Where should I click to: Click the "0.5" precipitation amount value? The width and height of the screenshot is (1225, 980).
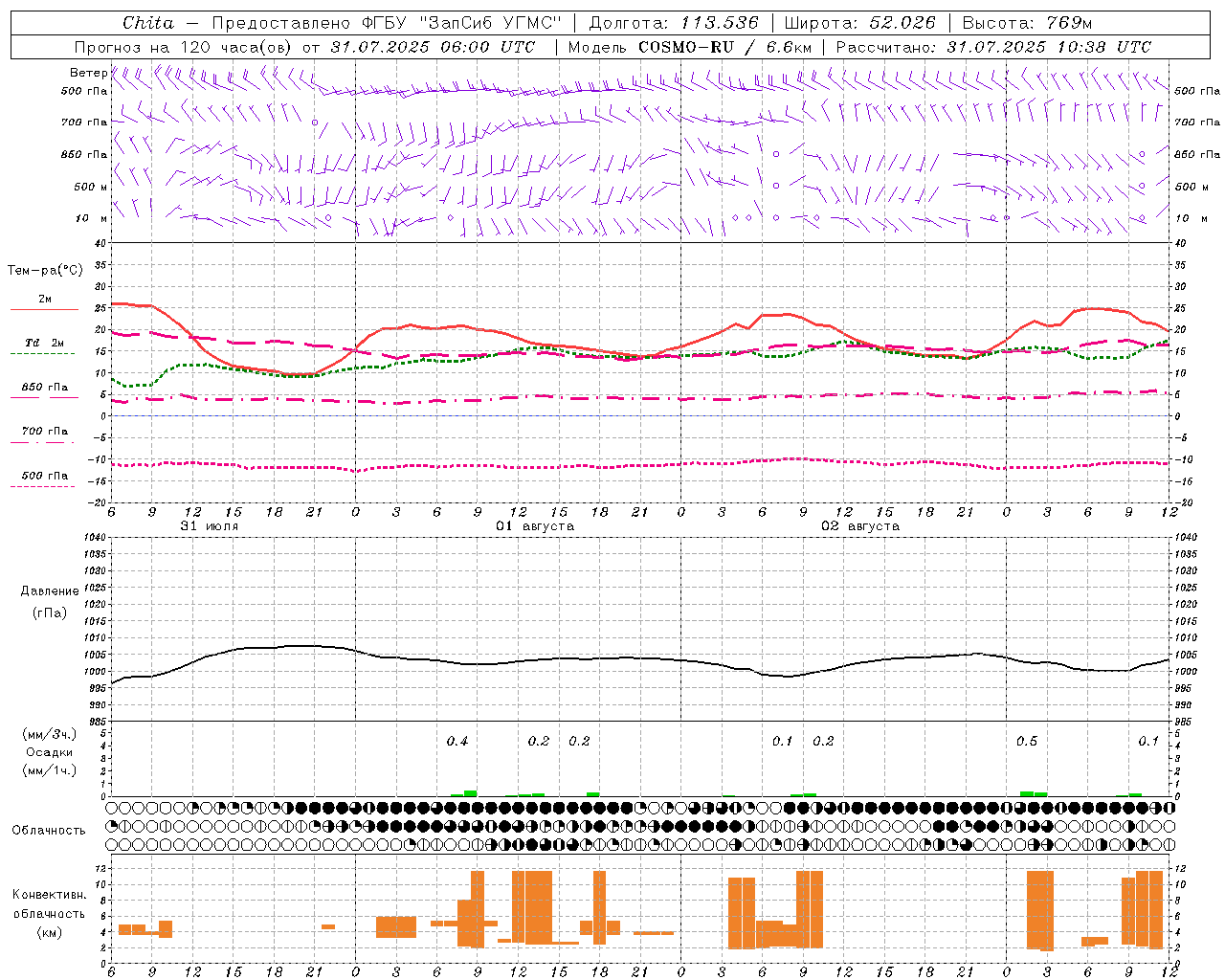point(1027,742)
